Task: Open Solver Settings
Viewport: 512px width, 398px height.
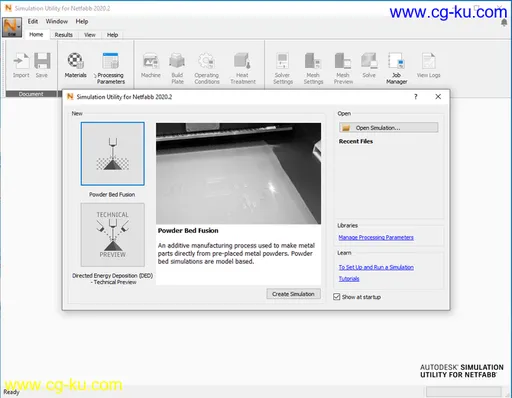Action: tap(283, 68)
